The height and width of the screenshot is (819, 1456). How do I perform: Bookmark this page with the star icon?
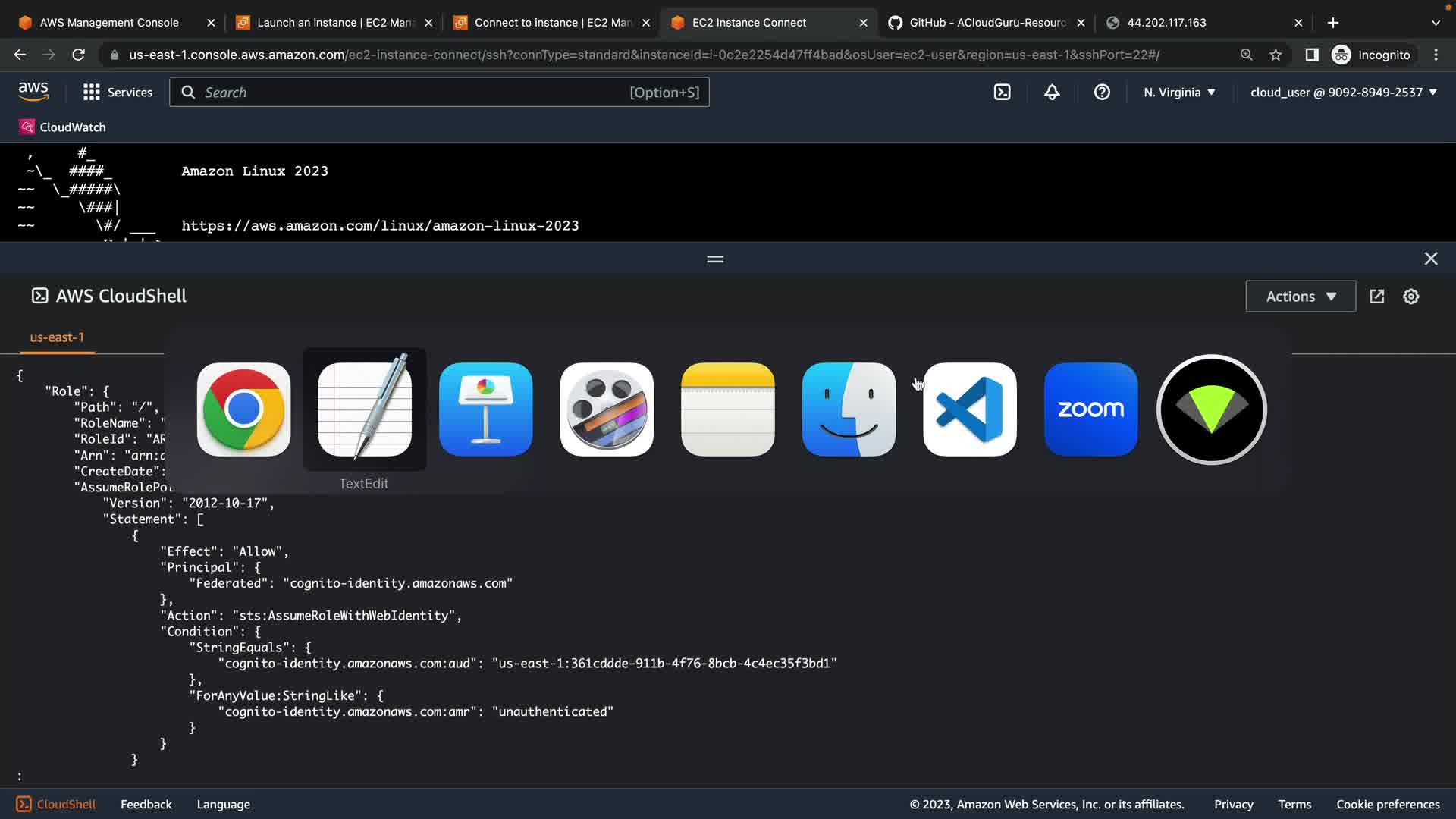point(1276,55)
